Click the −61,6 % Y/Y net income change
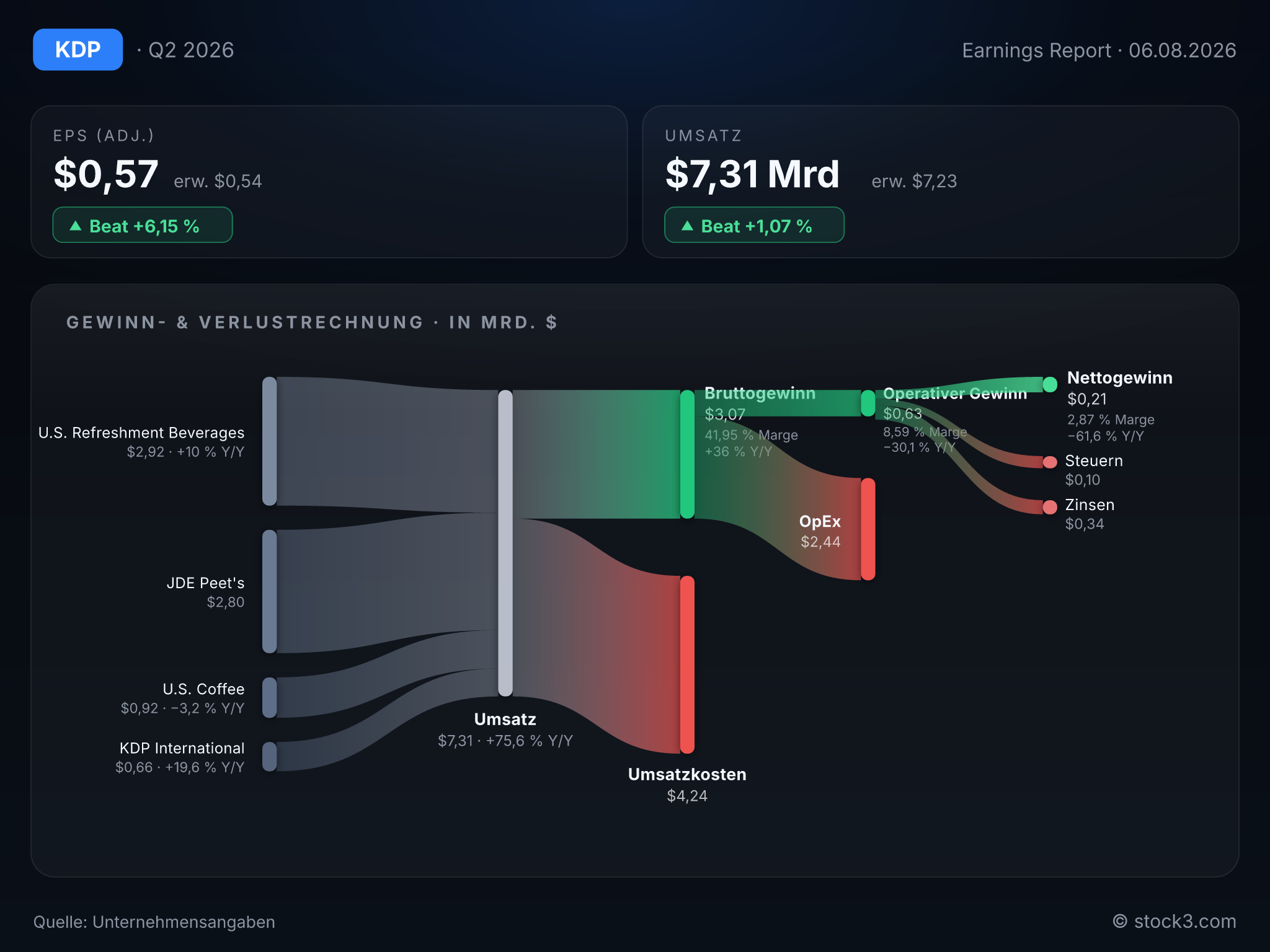Image resolution: width=1270 pixels, height=952 pixels. click(1106, 436)
